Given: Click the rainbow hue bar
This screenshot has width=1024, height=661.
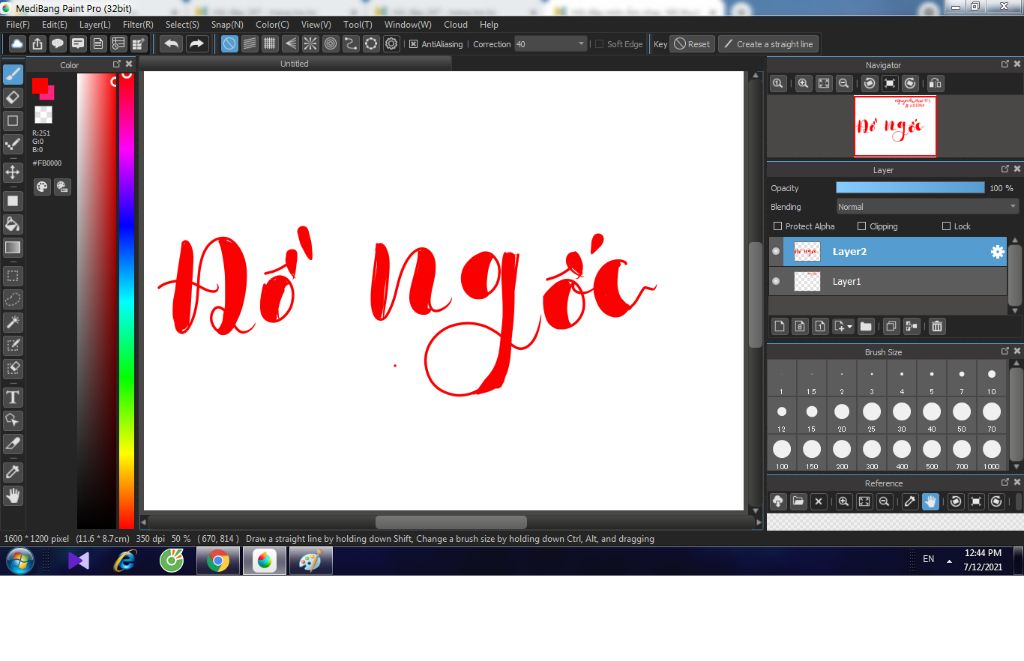Looking at the screenshot, I should click(x=126, y=300).
